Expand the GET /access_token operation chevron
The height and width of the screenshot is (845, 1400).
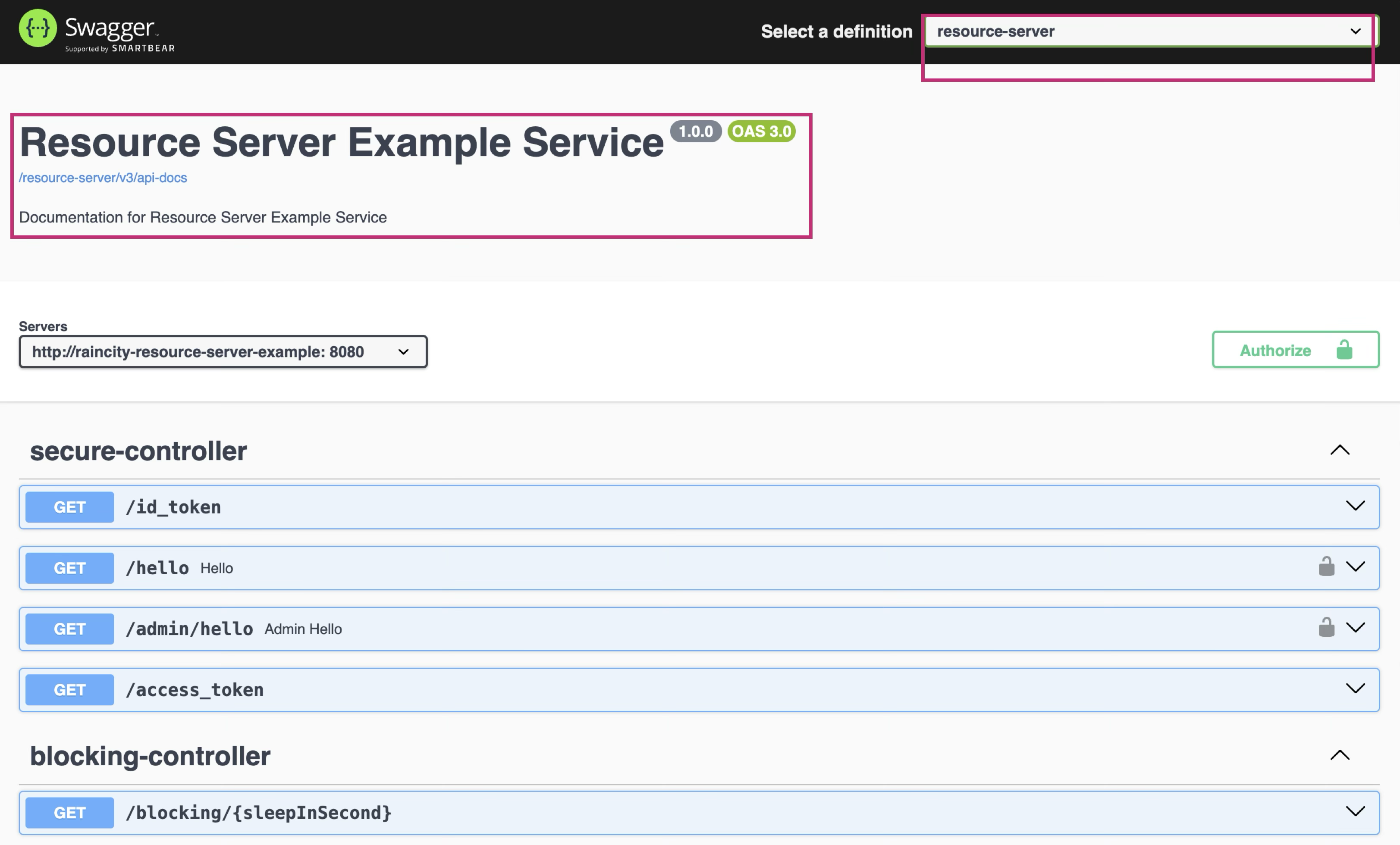tap(1355, 688)
